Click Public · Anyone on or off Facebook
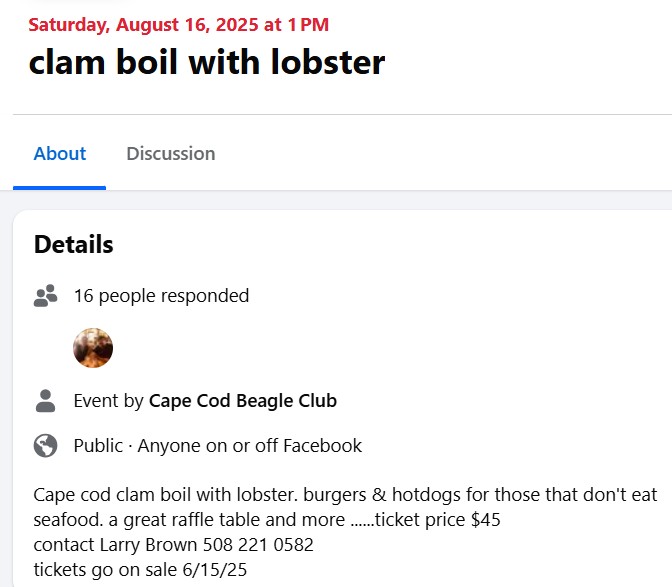 pyautogui.click(x=218, y=446)
